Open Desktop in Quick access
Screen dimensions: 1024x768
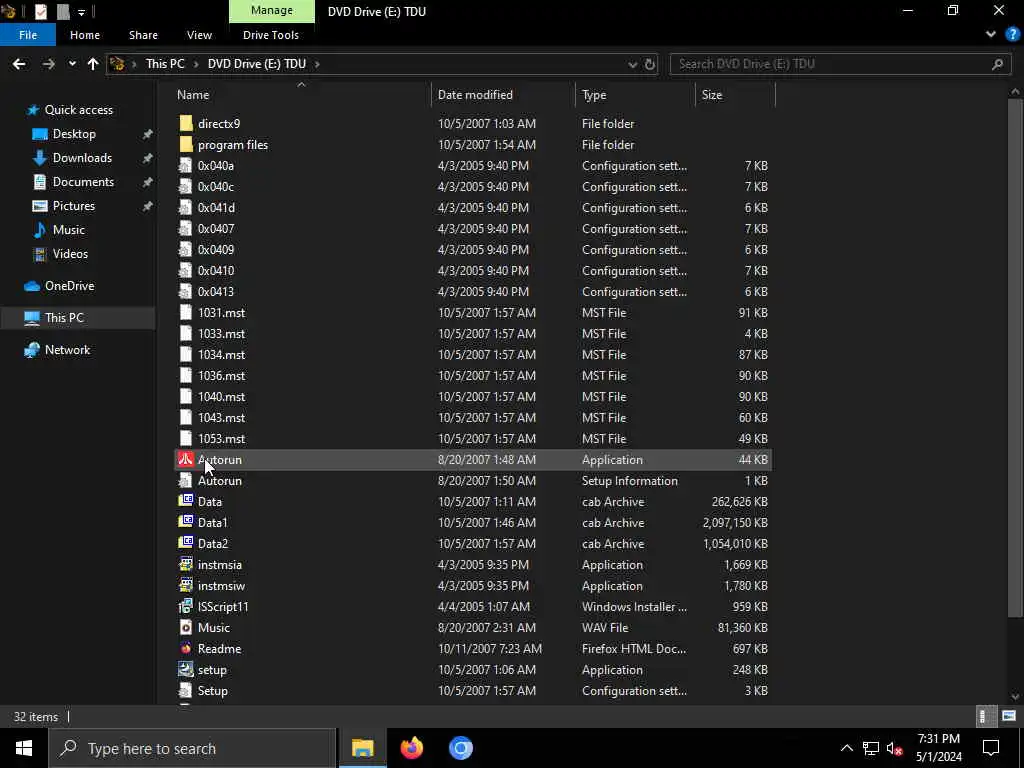[74, 133]
